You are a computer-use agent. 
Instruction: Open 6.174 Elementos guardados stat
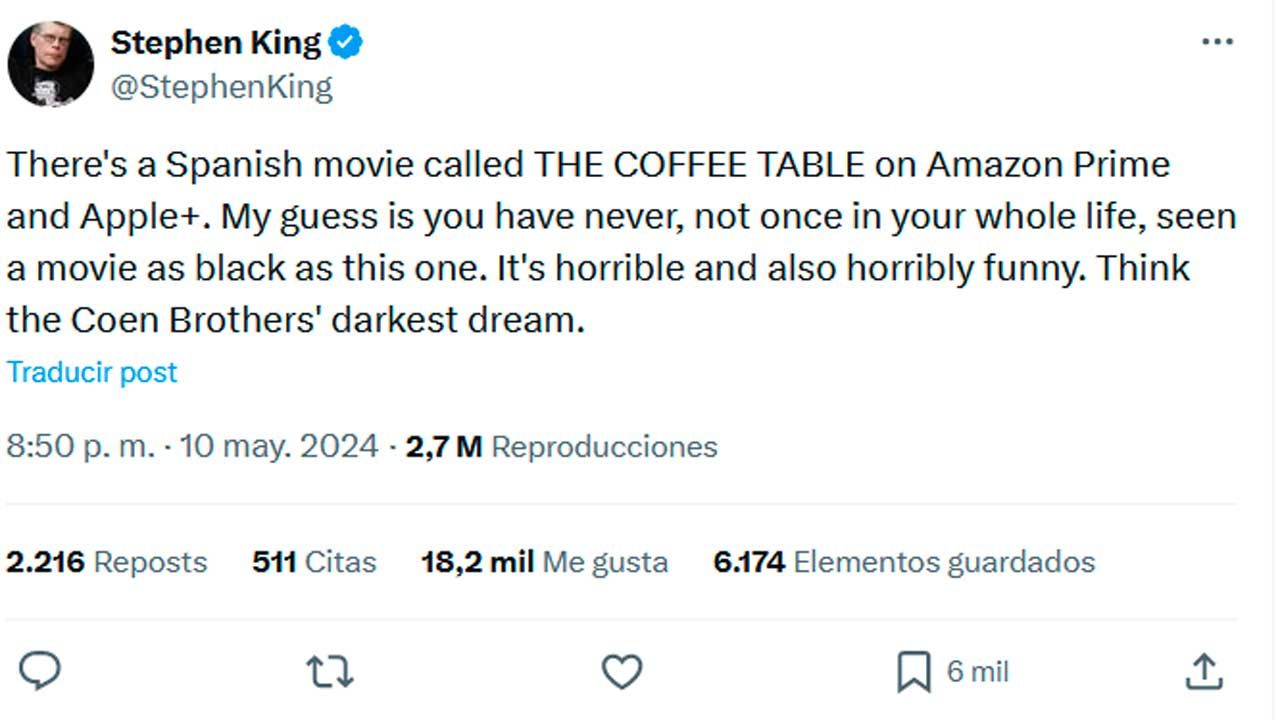click(904, 562)
